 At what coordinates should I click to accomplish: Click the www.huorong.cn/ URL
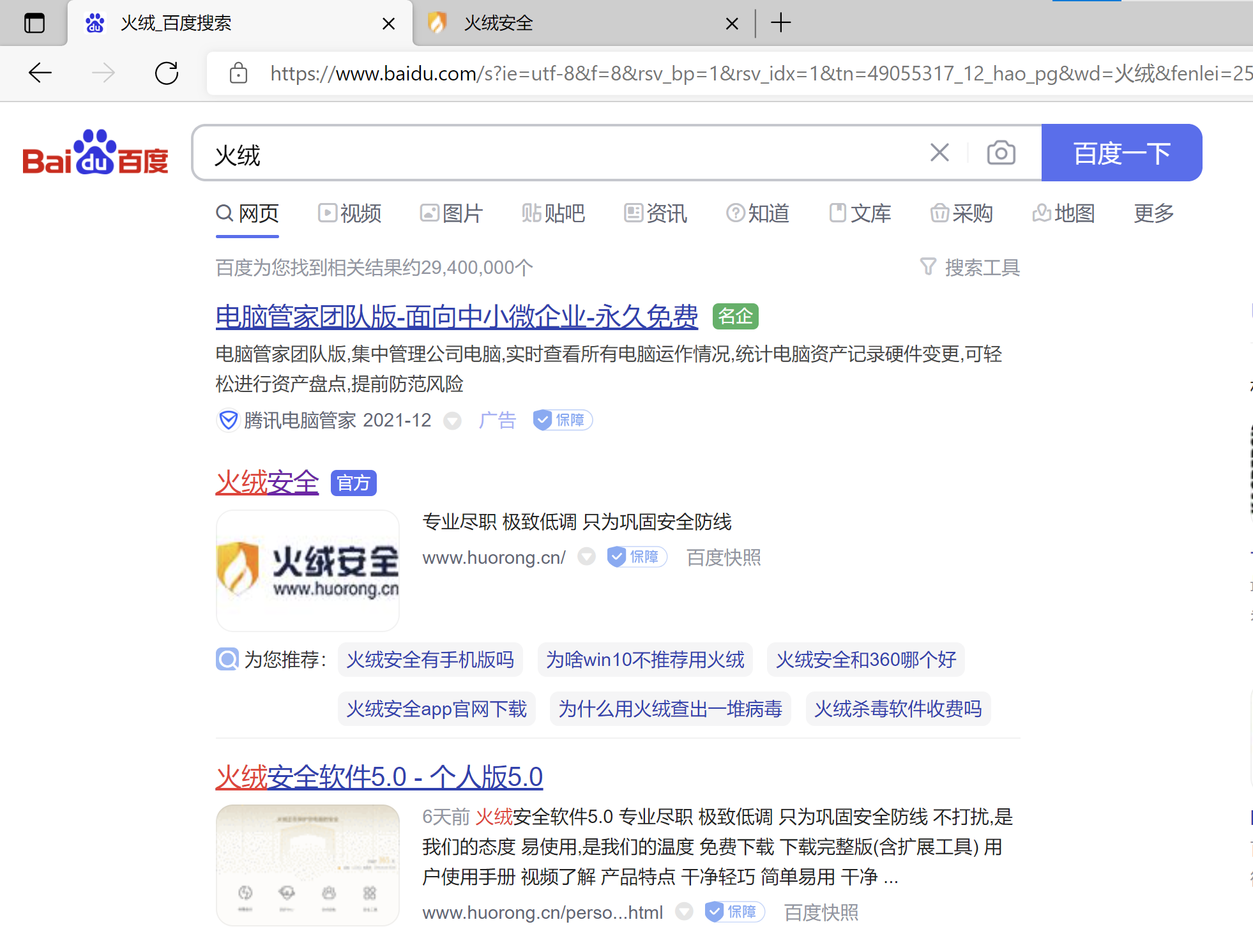494,558
